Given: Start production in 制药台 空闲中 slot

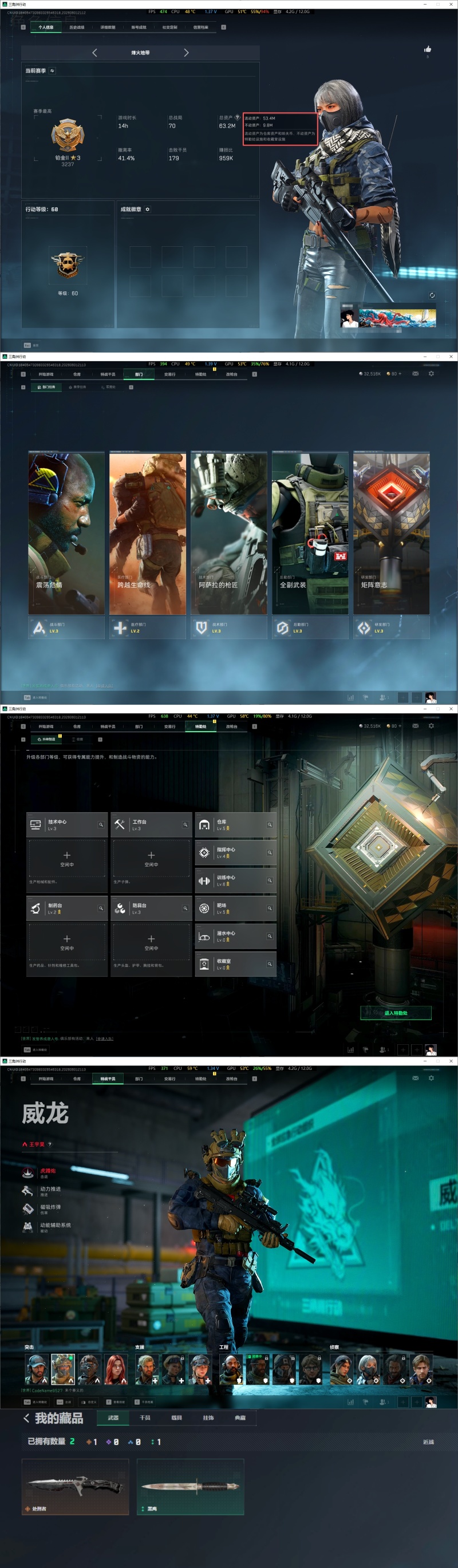Looking at the screenshot, I should pyautogui.click(x=67, y=942).
